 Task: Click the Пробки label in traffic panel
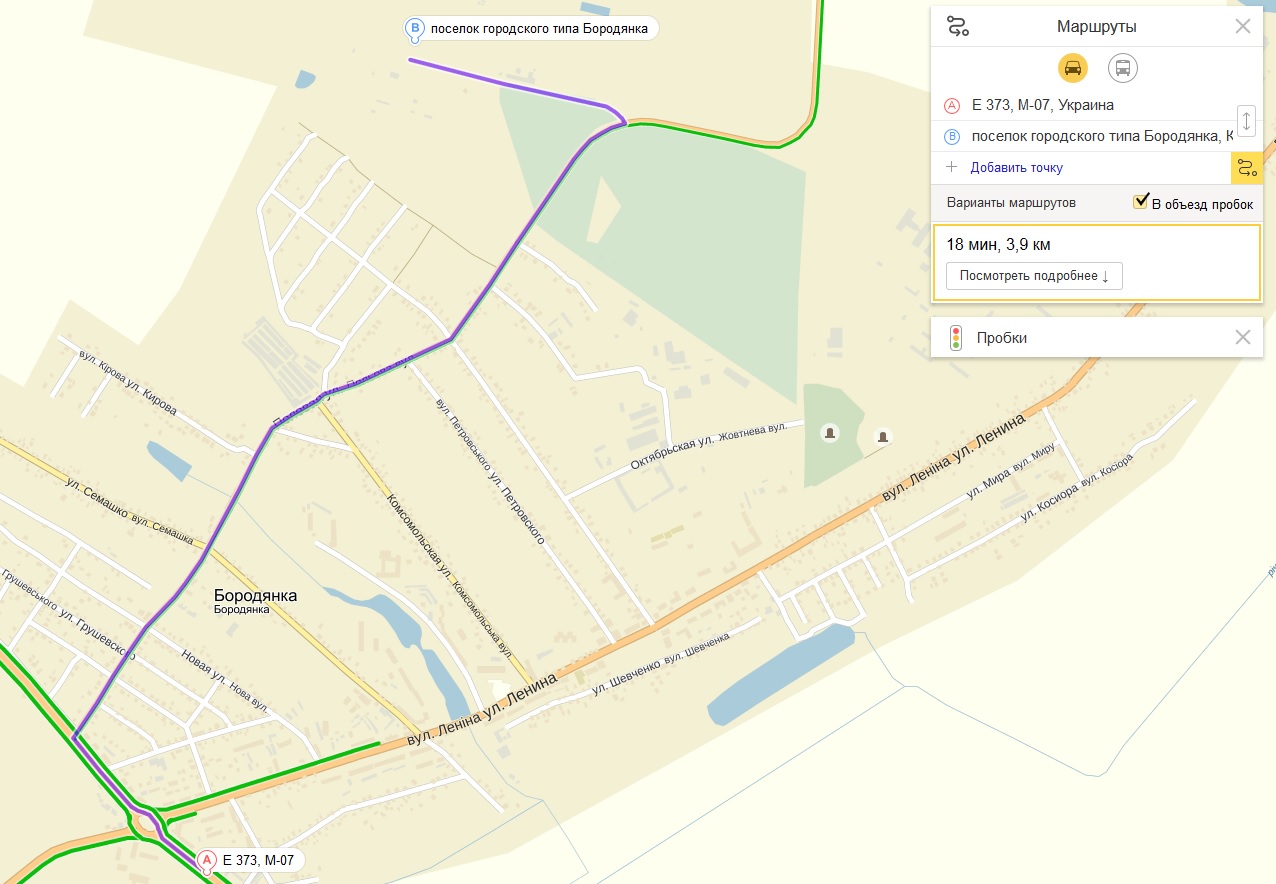(1002, 338)
